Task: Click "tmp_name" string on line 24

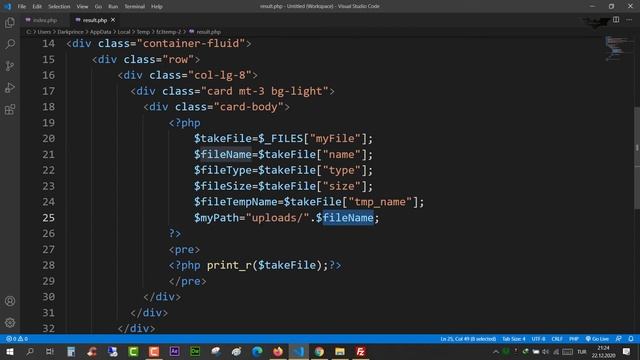Action: point(380,202)
